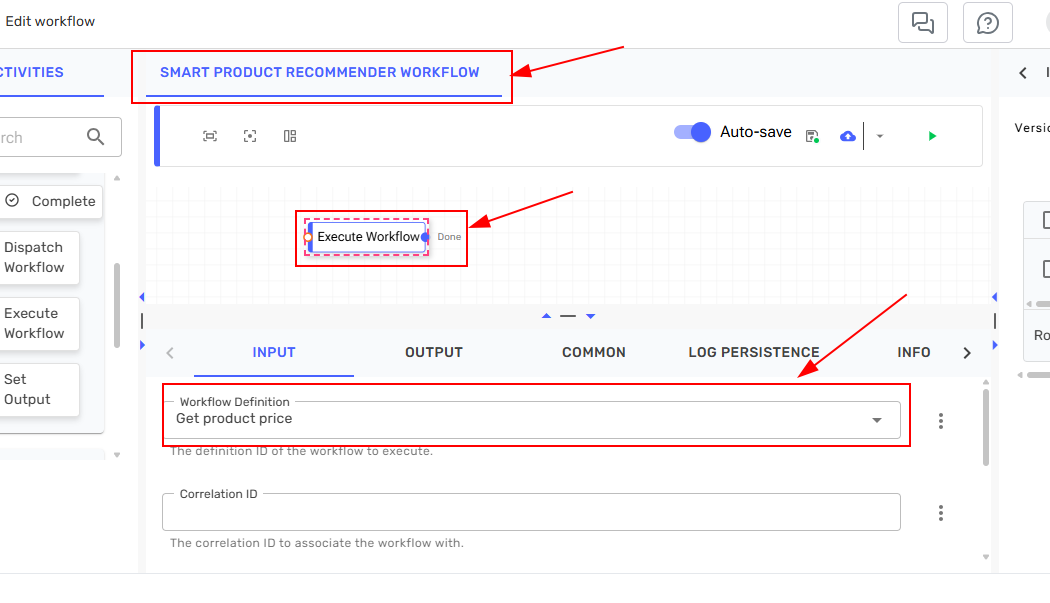The image size is (1050, 603).
Task: Click the cloud upload icon in toolbar
Action: click(x=847, y=135)
